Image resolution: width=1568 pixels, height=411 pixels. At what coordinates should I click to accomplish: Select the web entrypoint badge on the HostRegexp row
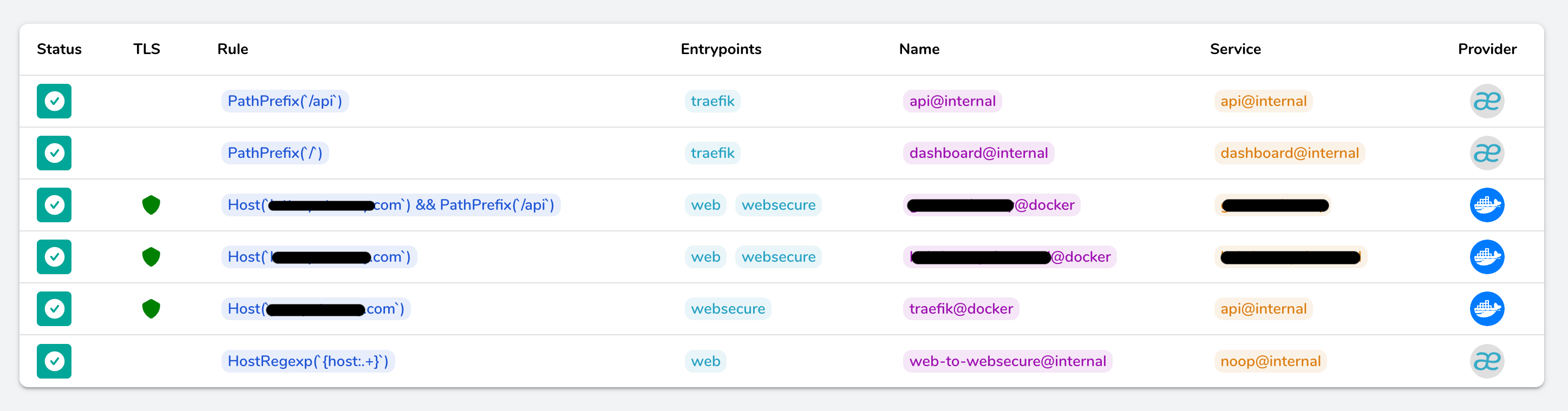[705, 361]
